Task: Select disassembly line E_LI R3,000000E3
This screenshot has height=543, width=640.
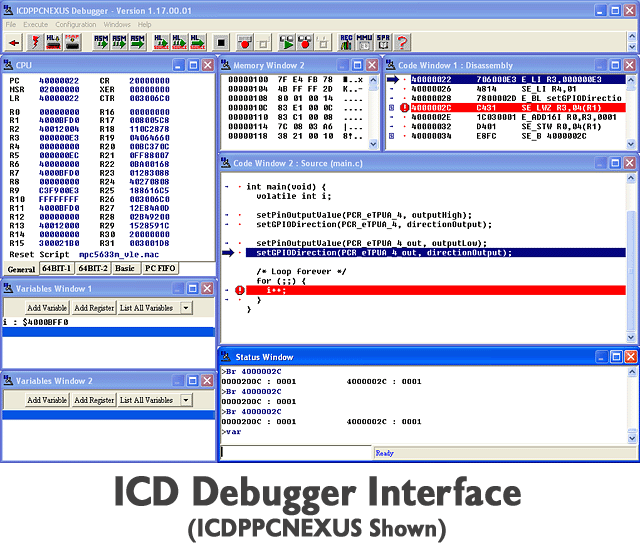Action: [518, 80]
